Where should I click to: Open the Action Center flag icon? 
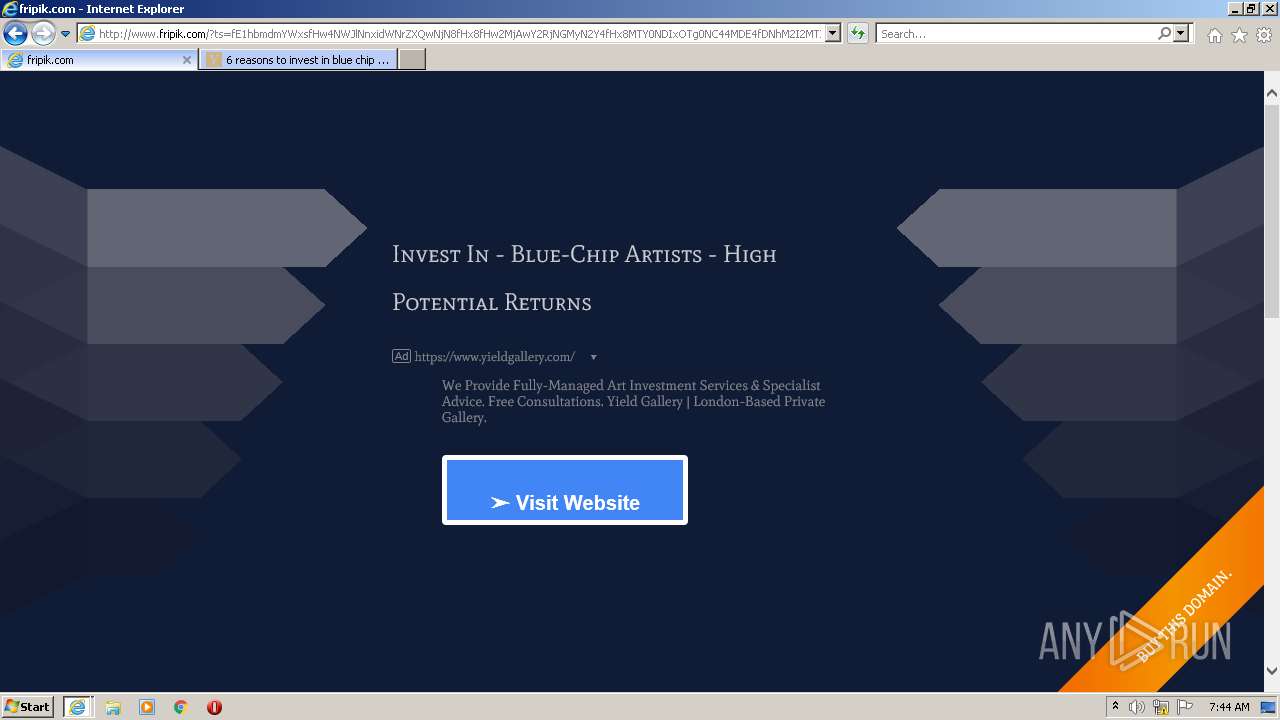[x=1185, y=707]
